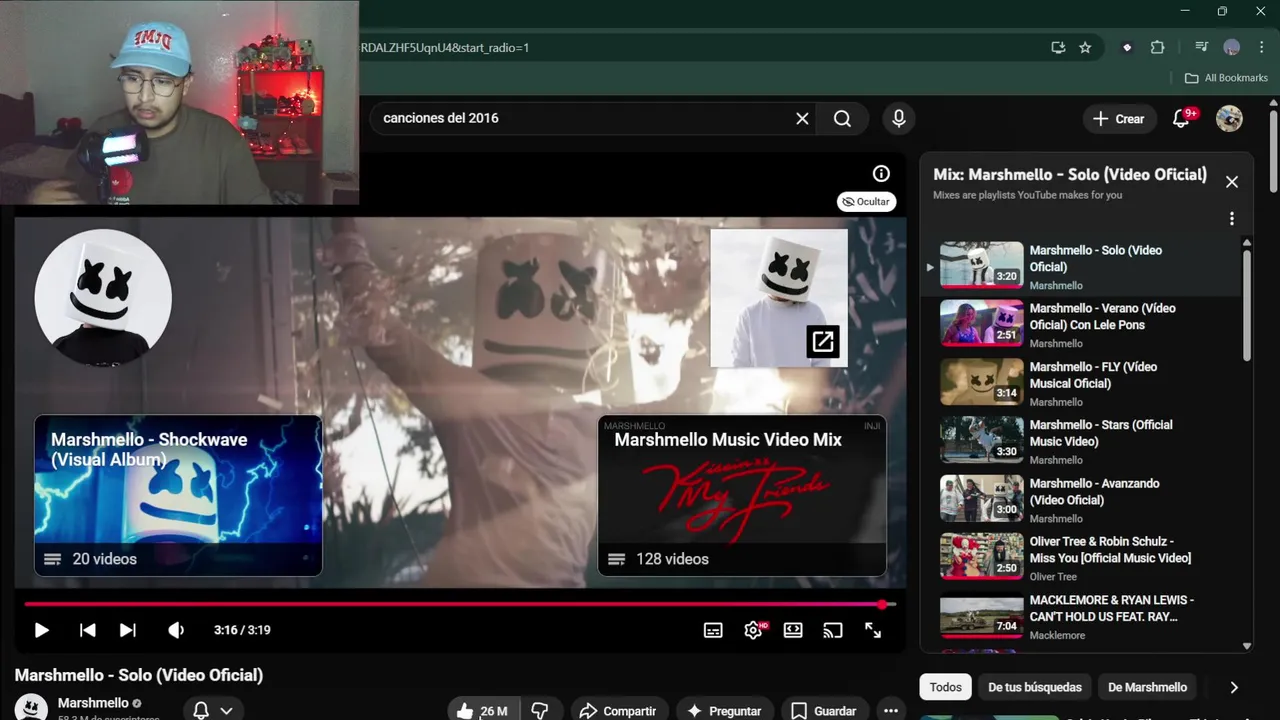Click the Preguntar button
The height and width of the screenshot is (720, 1280).
tap(724, 711)
